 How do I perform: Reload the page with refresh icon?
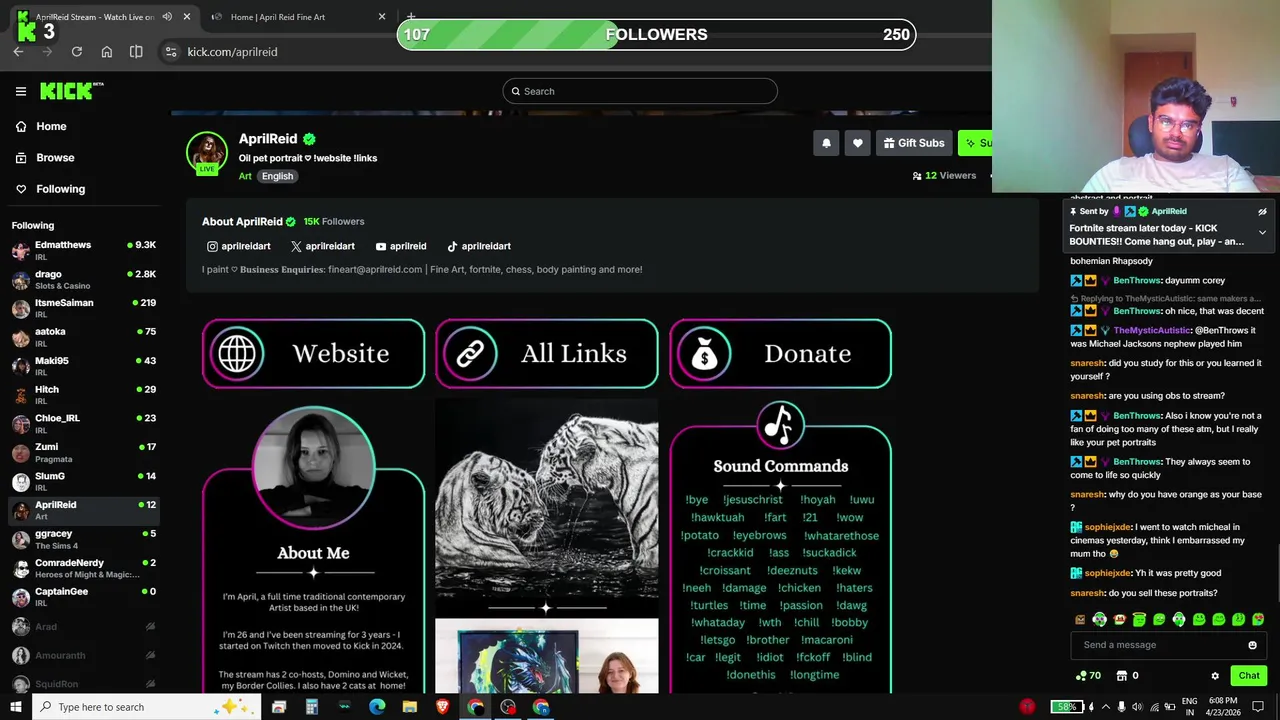point(76,52)
